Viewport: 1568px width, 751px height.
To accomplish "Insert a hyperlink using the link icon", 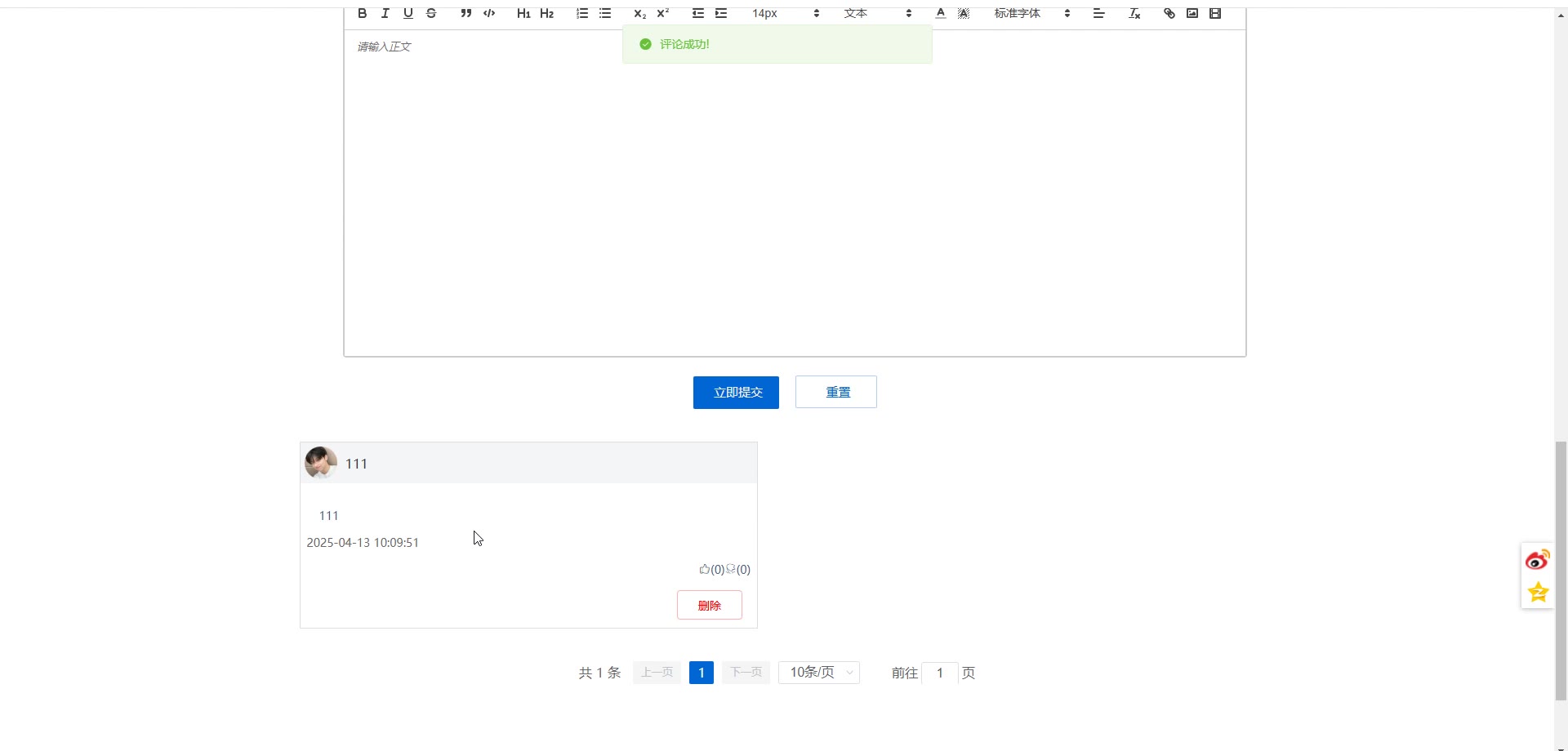I will [1169, 13].
